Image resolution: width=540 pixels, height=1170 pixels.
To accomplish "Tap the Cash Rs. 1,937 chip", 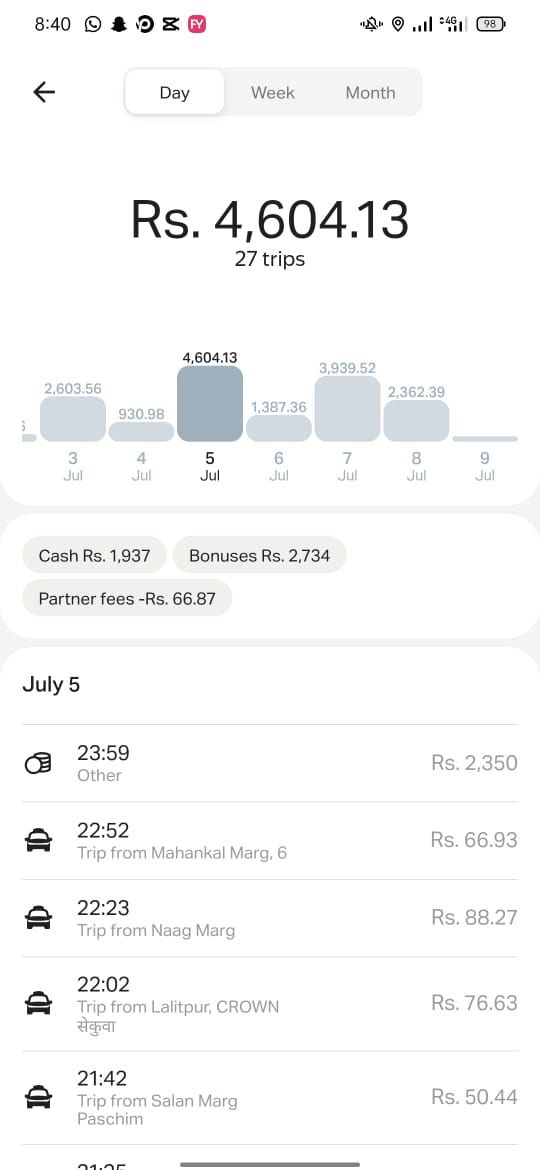I will [94, 555].
